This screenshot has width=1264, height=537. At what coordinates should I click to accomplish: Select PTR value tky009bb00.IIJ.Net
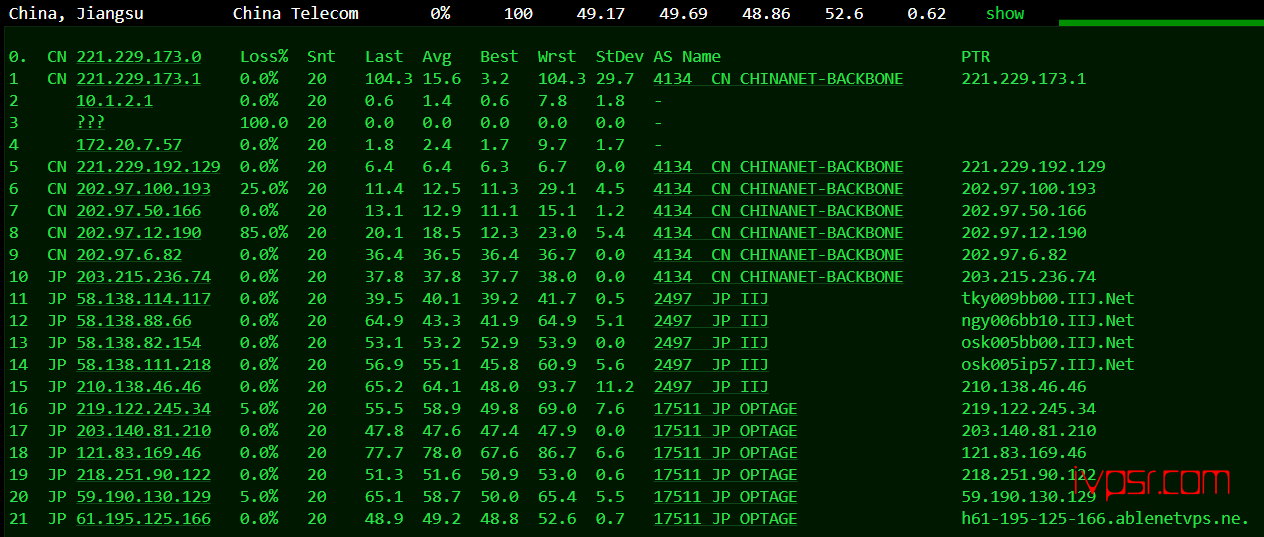pos(1048,298)
